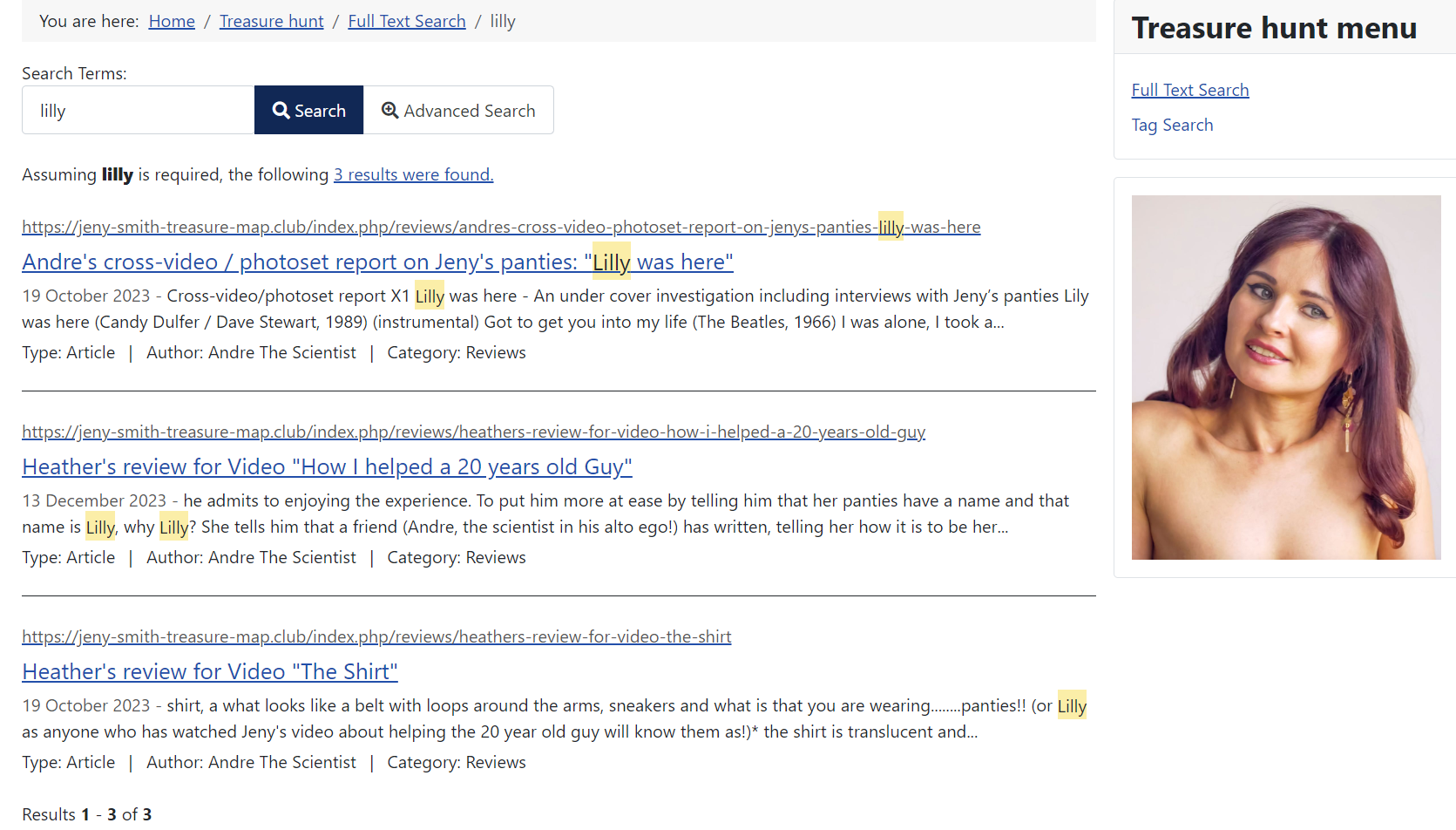Open Treasure hunt breadcrumb link

tap(271, 21)
